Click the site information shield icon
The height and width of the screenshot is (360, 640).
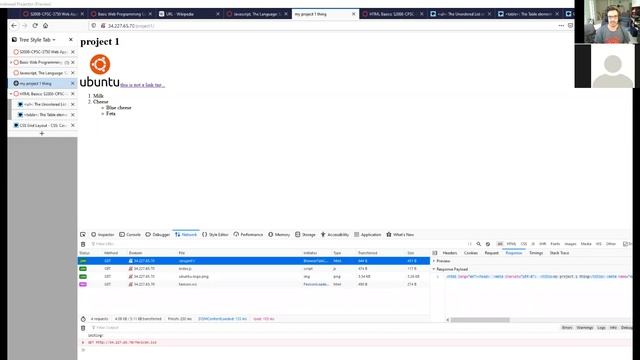pyautogui.click(x=94, y=25)
